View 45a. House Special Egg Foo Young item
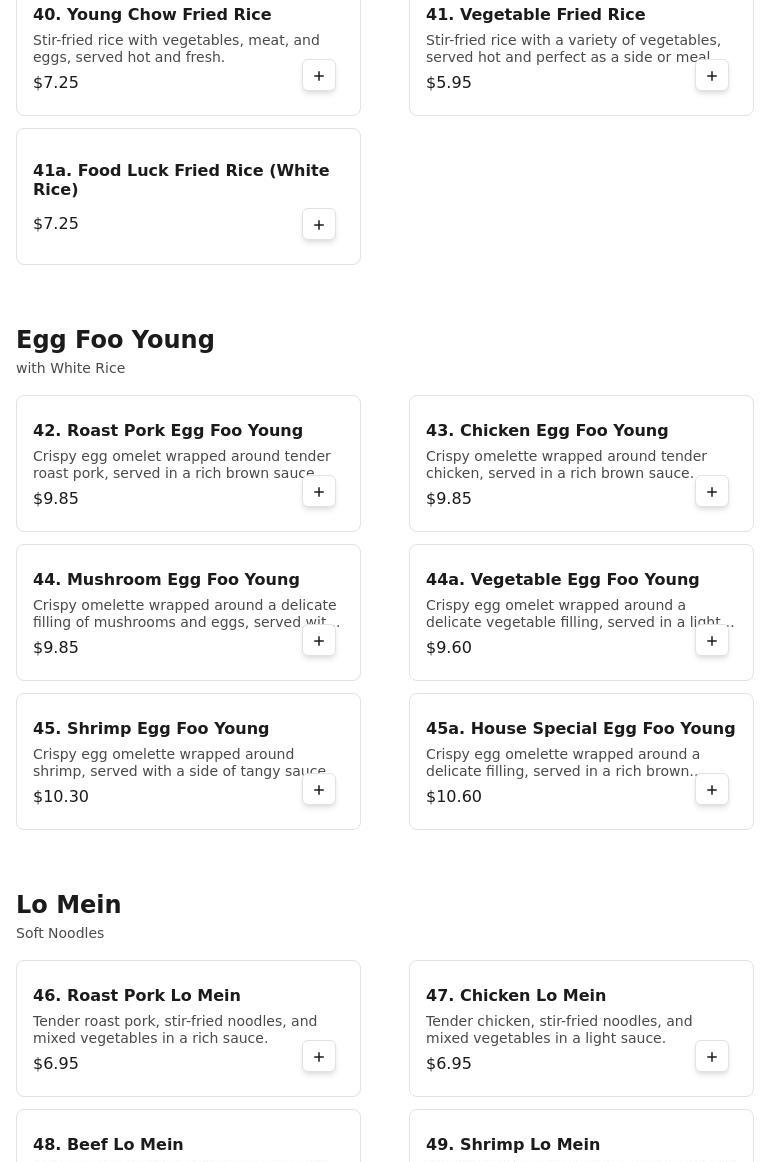Viewport: 770px width, 1162px height. (x=580, y=729)
